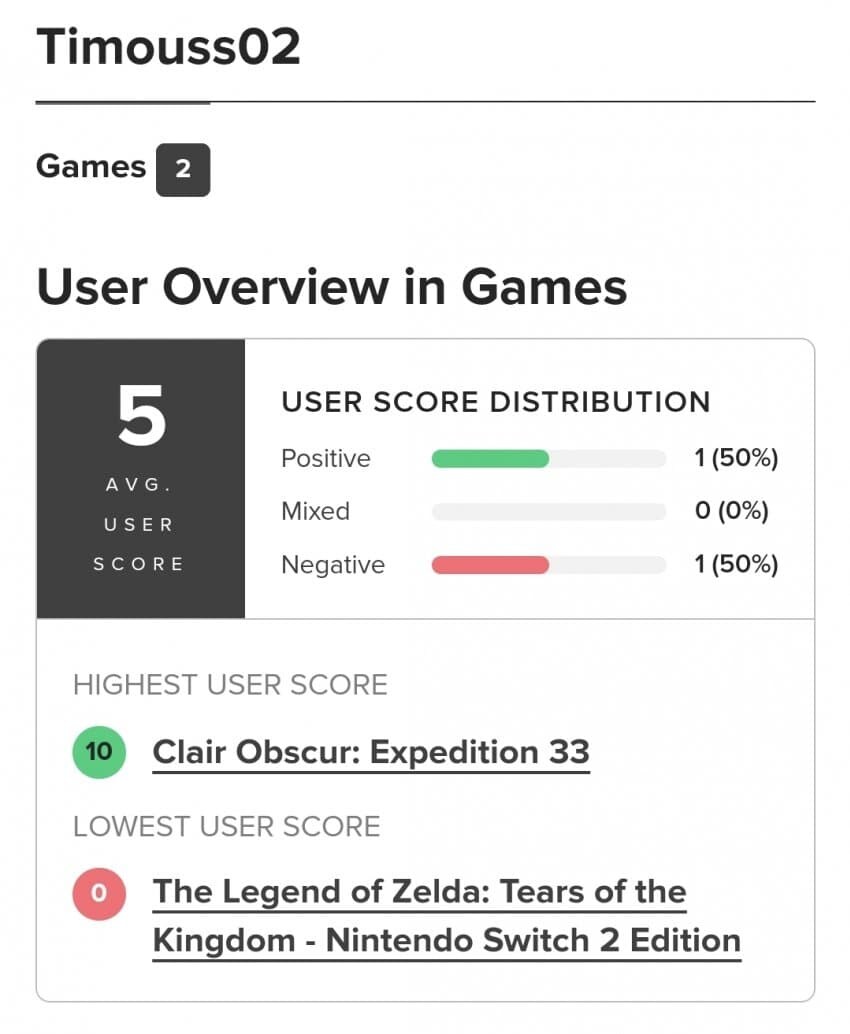The width and height of the screenshot is (850, 1034).
Task: Click the empty Mixed distribution bar
Action: coord(548,512)
